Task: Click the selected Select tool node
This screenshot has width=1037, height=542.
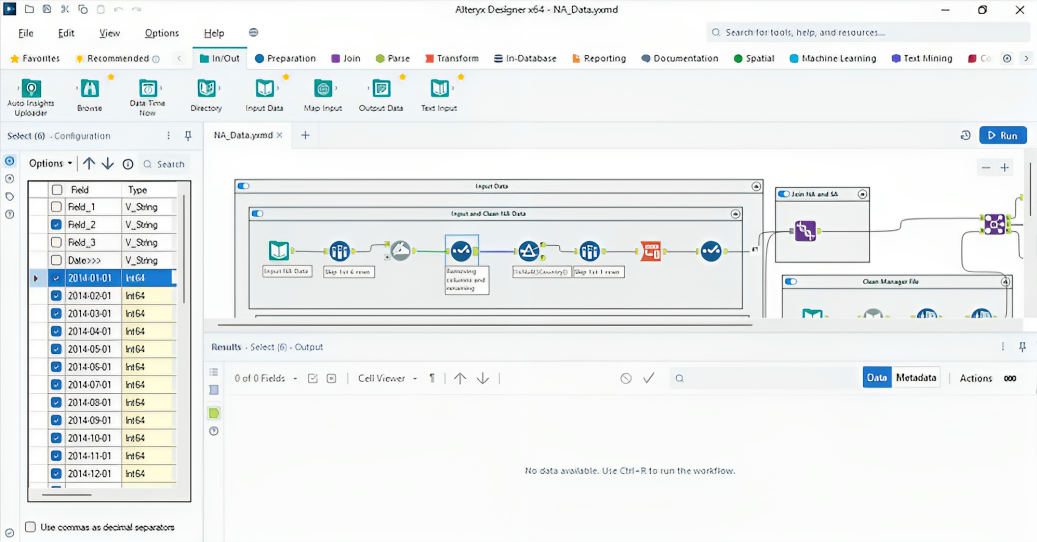Action: (461, 251)
